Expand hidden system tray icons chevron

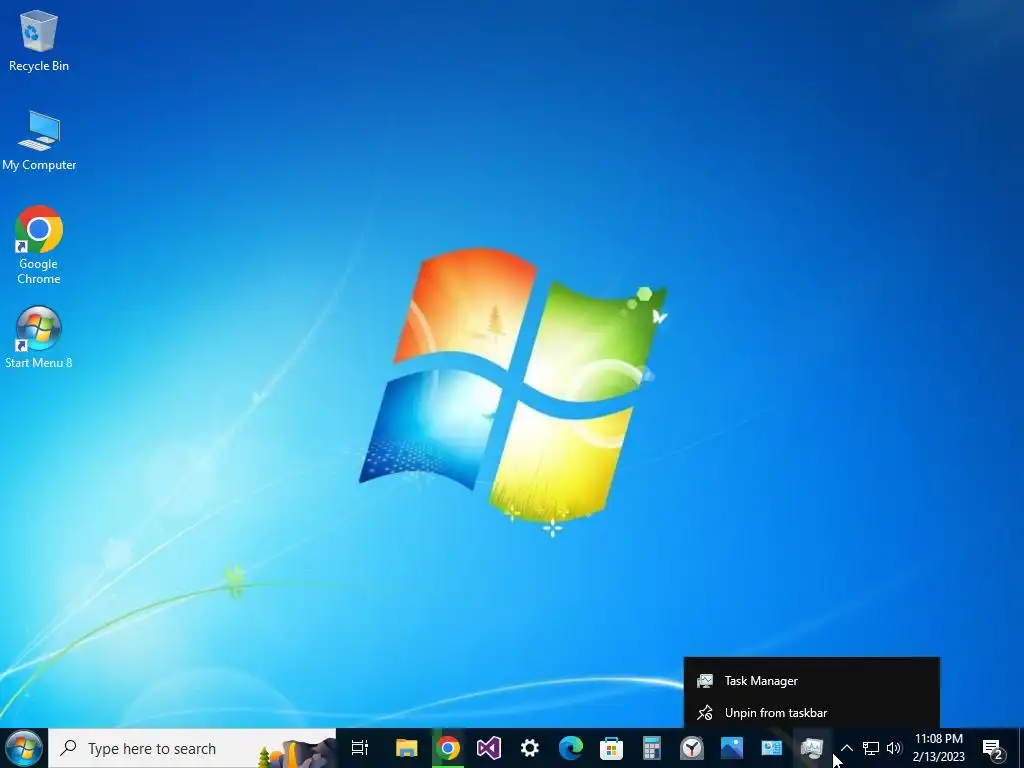(x=846, y=748)
